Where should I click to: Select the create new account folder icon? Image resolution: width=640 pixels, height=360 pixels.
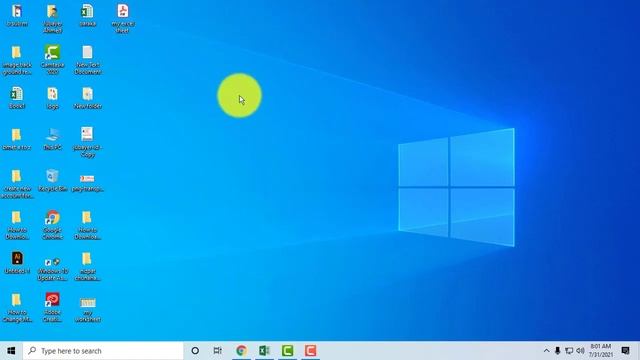(17, 184)
